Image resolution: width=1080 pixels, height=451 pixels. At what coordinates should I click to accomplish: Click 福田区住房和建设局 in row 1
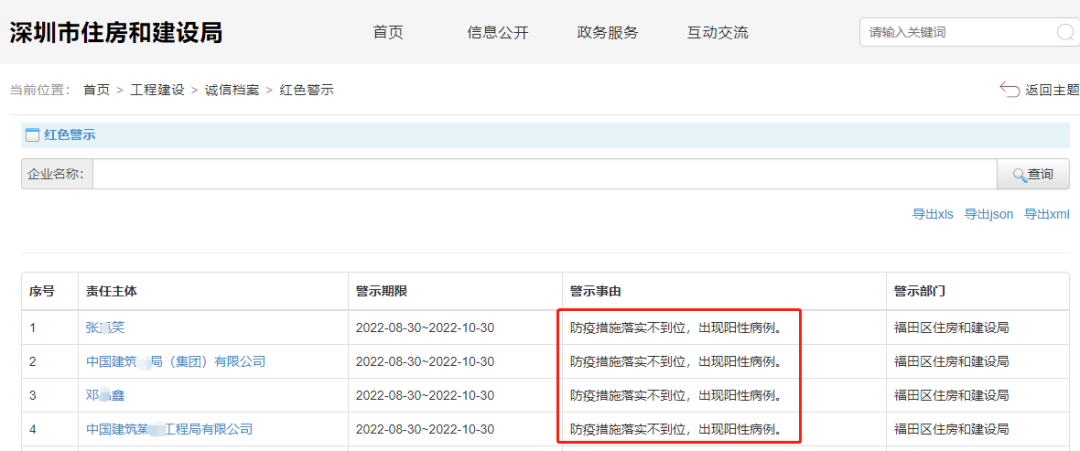tap(951, 328)
